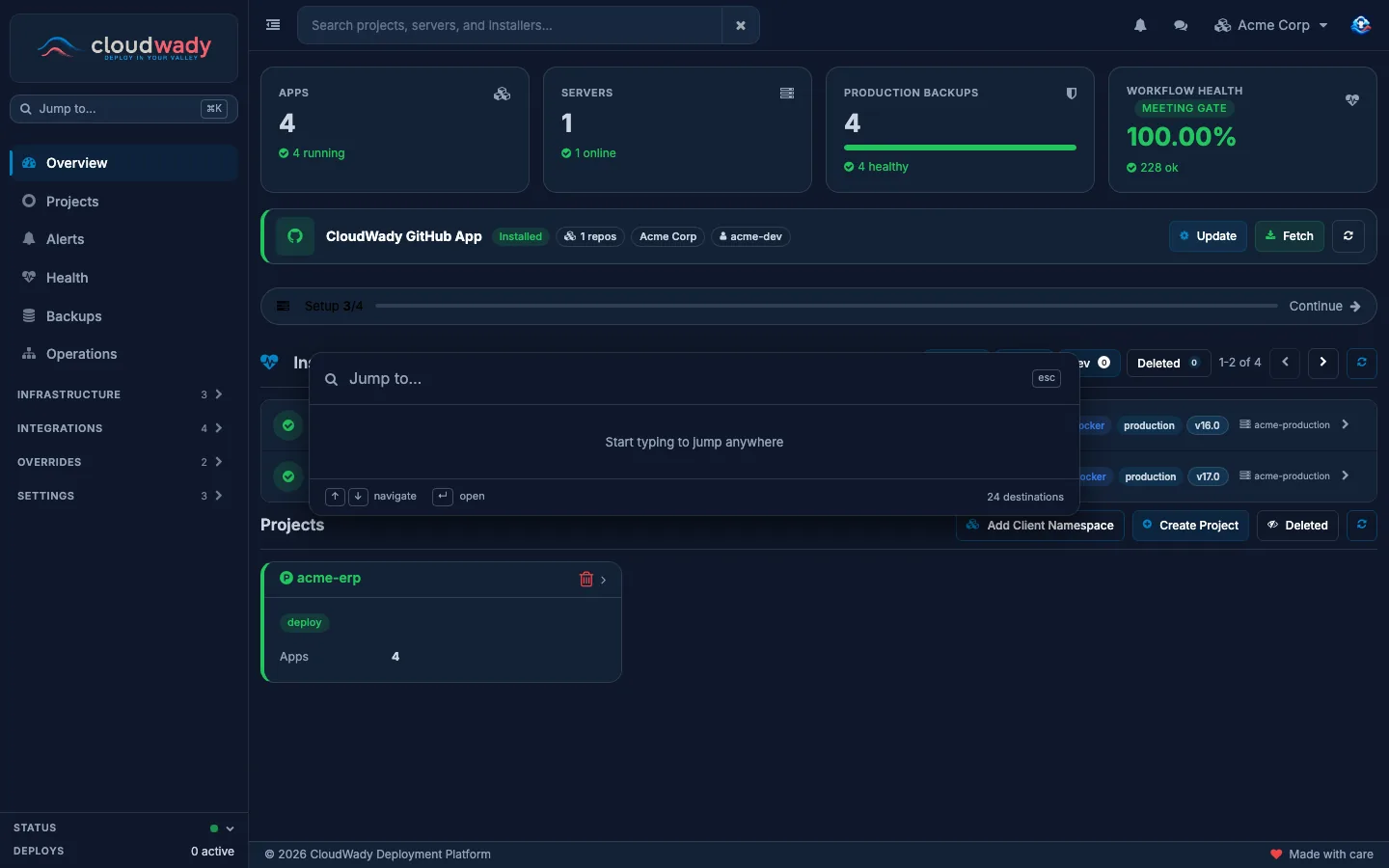Click the GitHub logo icon
This screenshot has width=1389, height=868.
click(x=295, y=236)
